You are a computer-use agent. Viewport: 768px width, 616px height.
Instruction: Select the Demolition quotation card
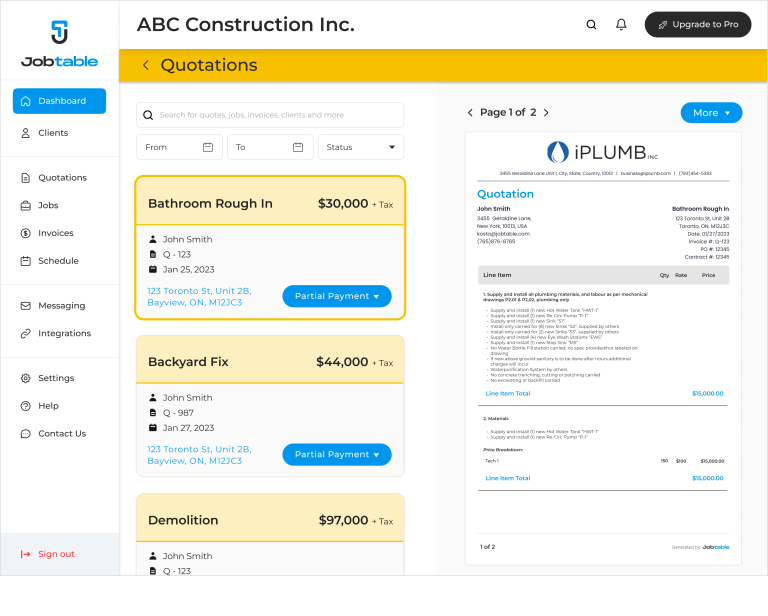pyautogui.click(x=270, y=521)
